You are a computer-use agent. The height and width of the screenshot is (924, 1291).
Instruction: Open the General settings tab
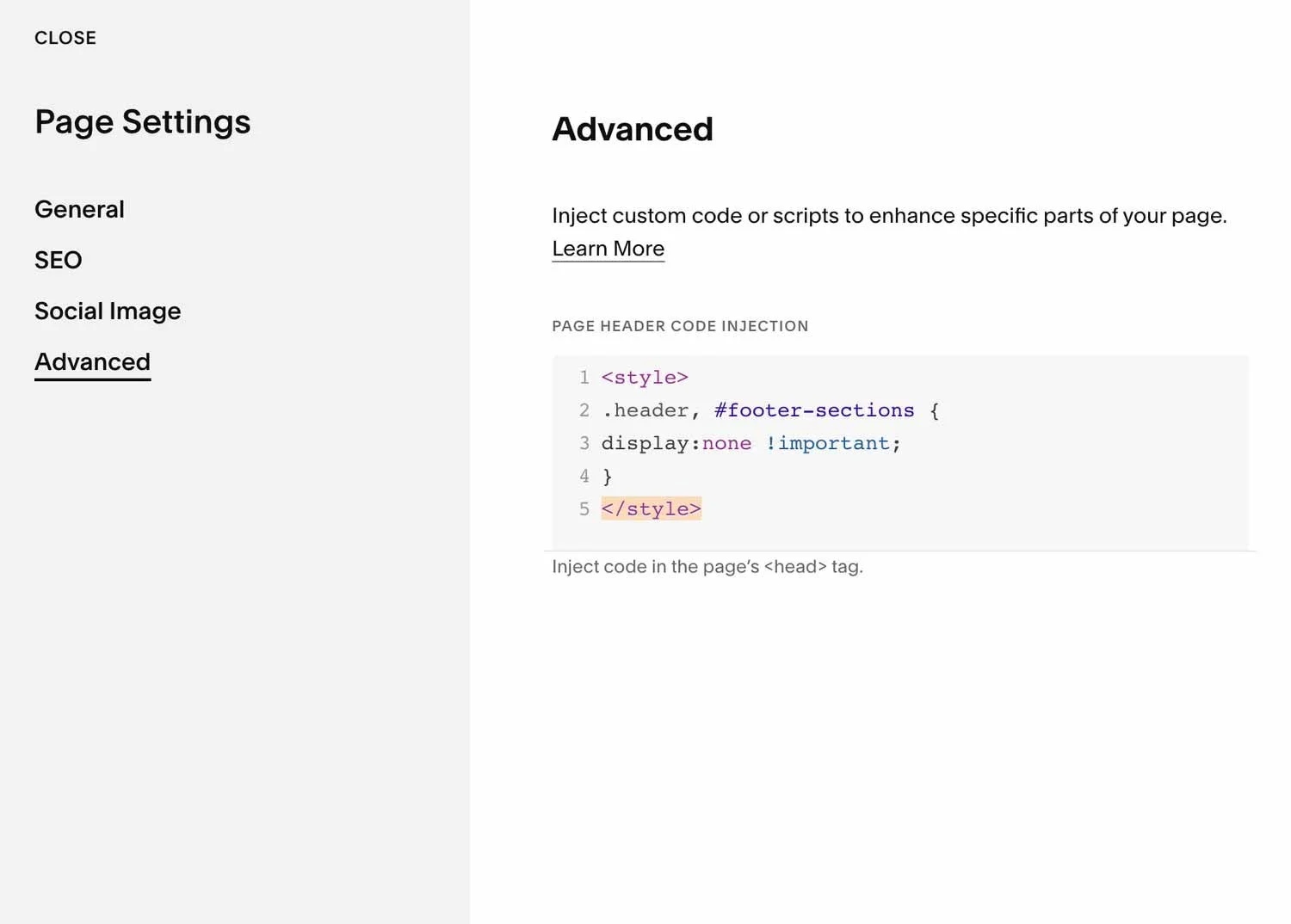click(79, 209)
